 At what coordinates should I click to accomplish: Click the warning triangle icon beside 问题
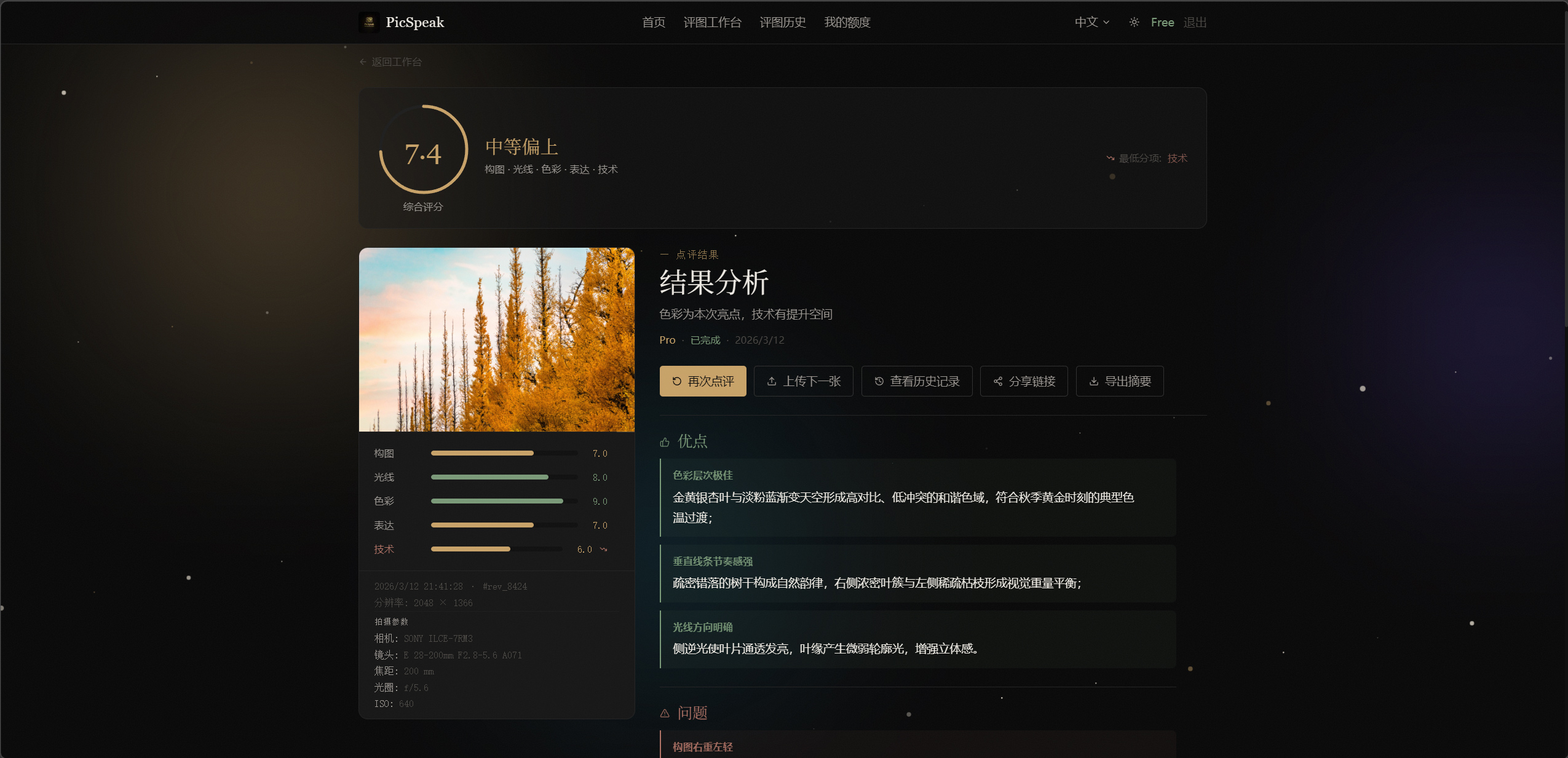(x=665, y=713)
